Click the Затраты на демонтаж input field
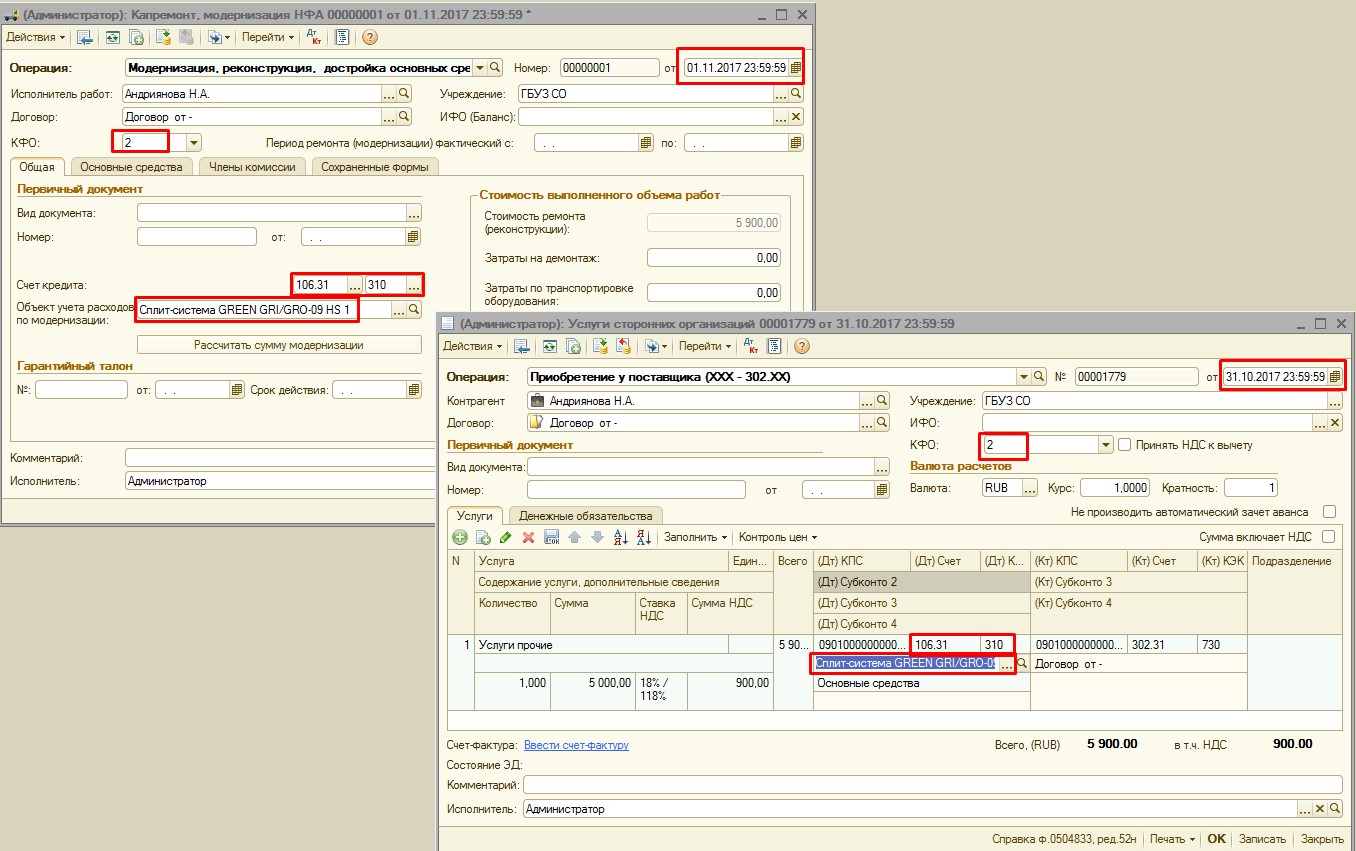 pos(714,258)
